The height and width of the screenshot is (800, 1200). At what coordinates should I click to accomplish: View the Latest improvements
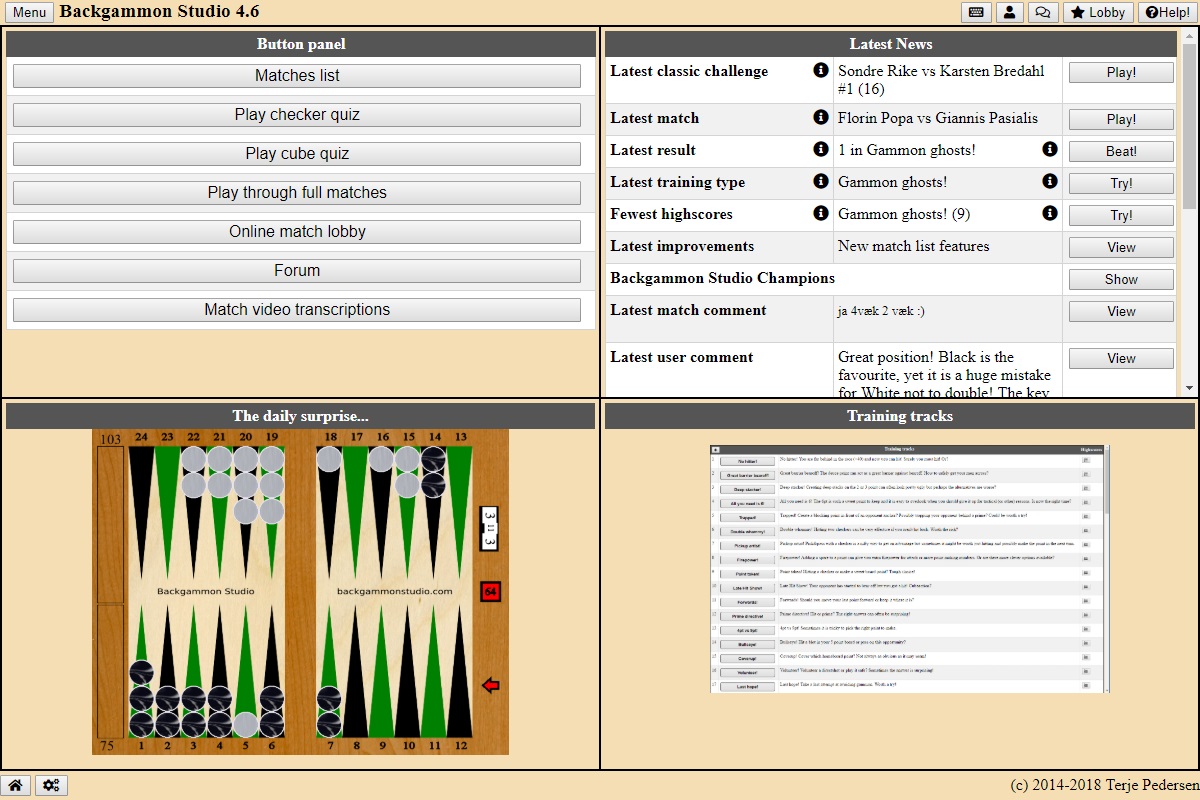click(1121, 247)
